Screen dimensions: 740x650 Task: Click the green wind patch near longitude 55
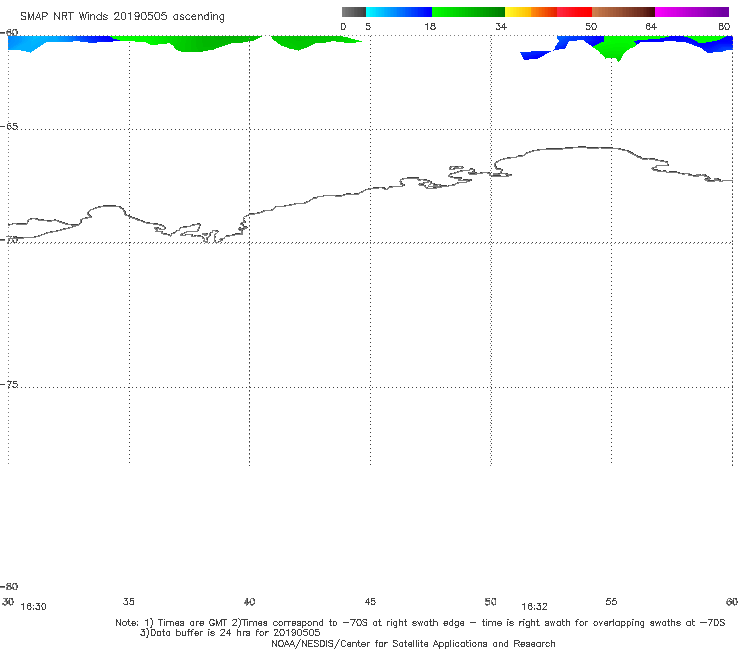613,48
